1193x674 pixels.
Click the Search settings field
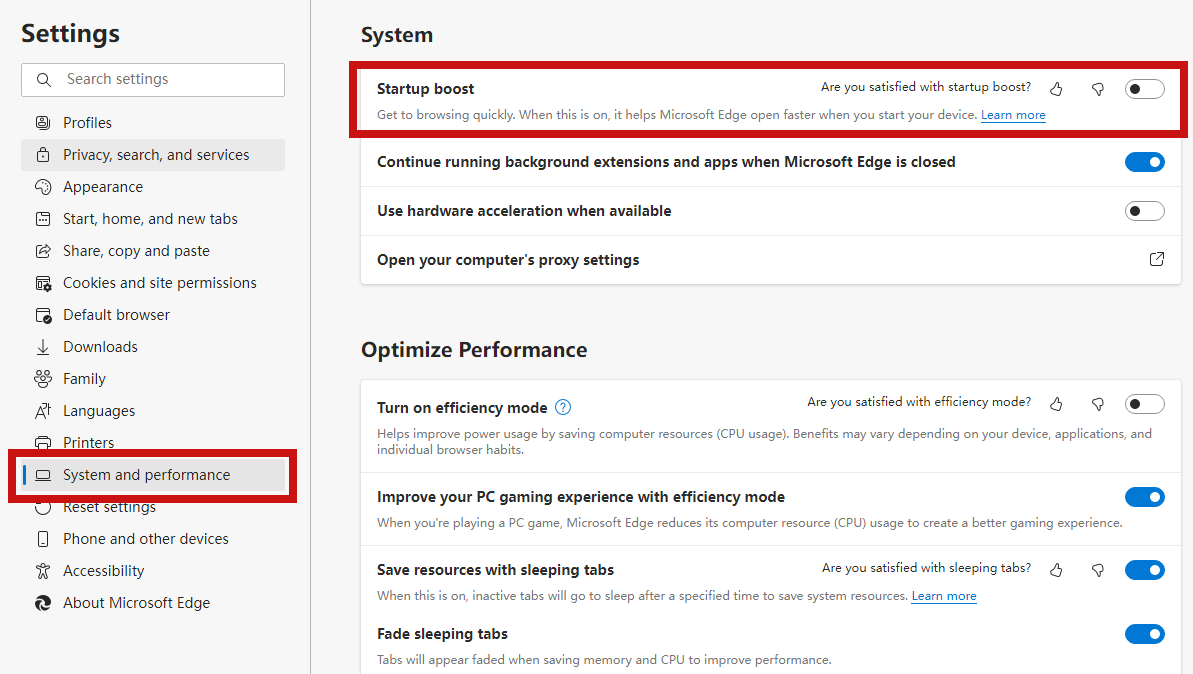tap(153, 80)
